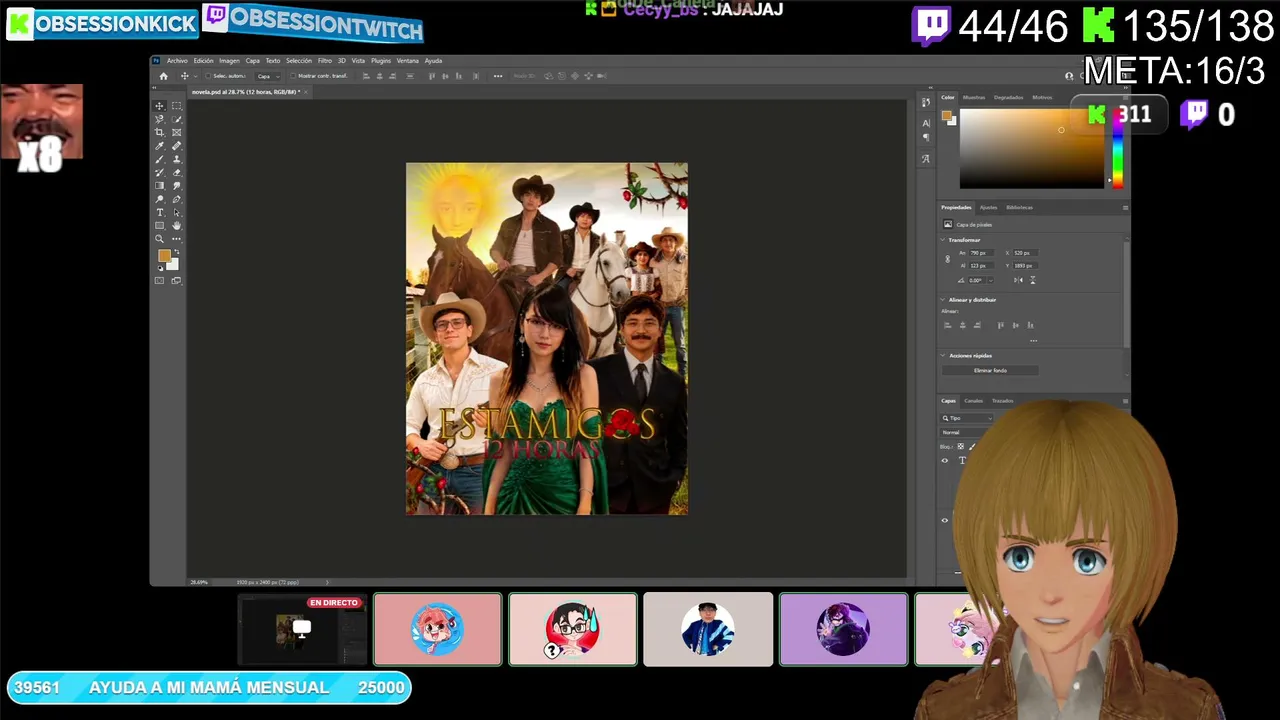
Task: Select the Move tool in the toolbox
Action: tap(159, 106)
